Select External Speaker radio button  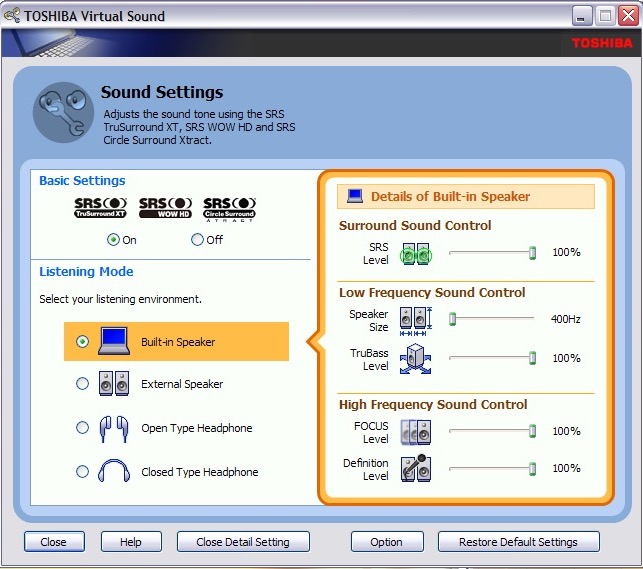[82, 384]
